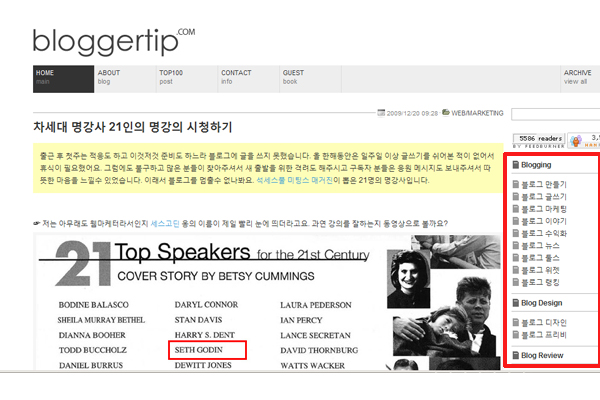Image resolution: width=600 pixels, height=400 pixels.
Task: Open the 블로그 디자인 category
Action: [x=544, y=323]
